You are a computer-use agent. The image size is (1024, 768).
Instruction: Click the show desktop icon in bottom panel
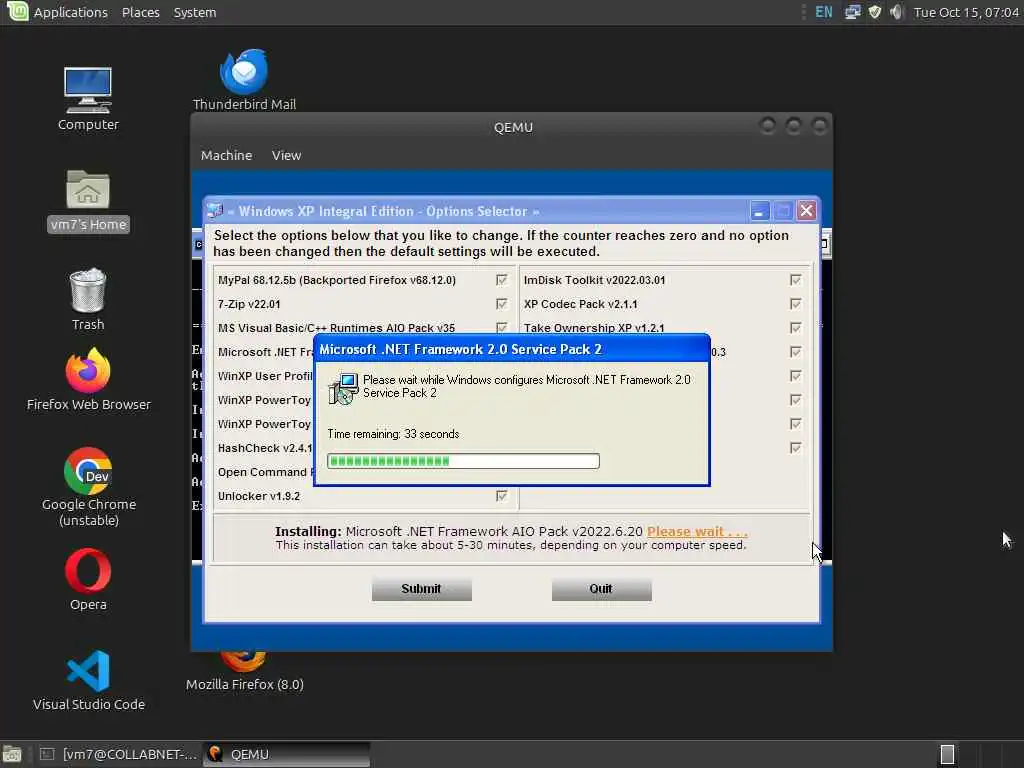(12, 754)
